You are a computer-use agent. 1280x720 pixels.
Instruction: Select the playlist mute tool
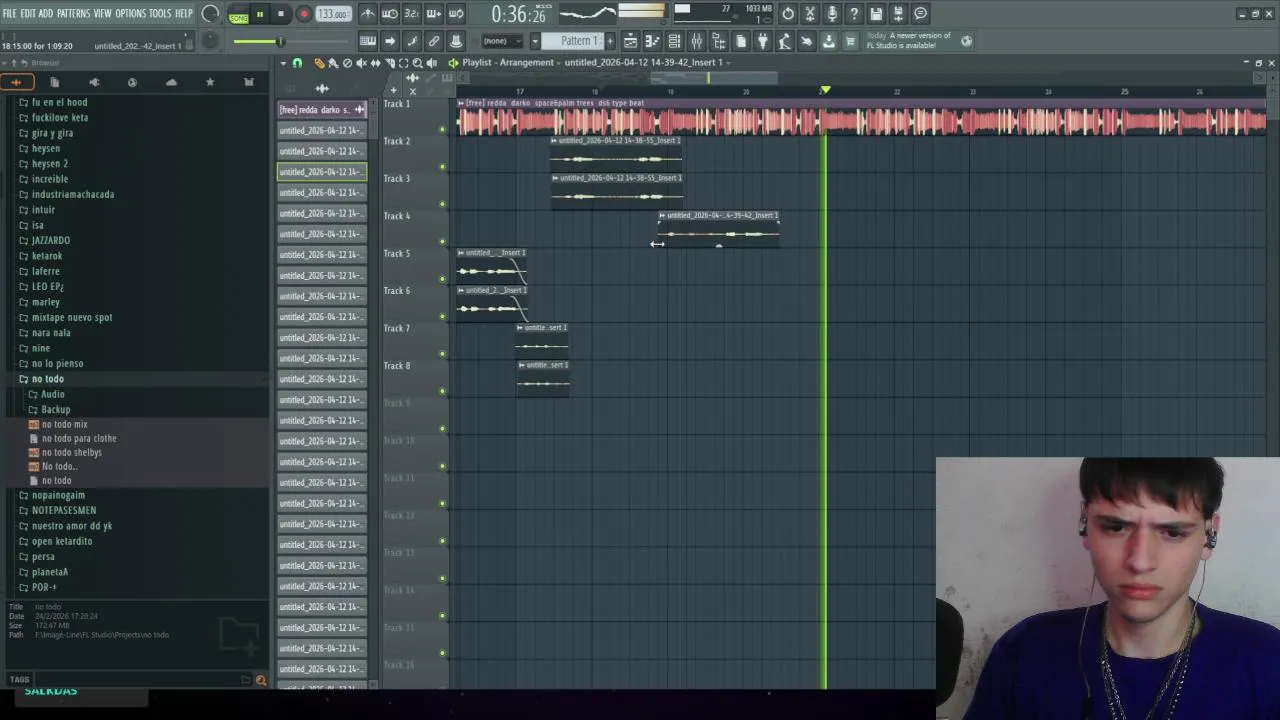click(361, 63)
